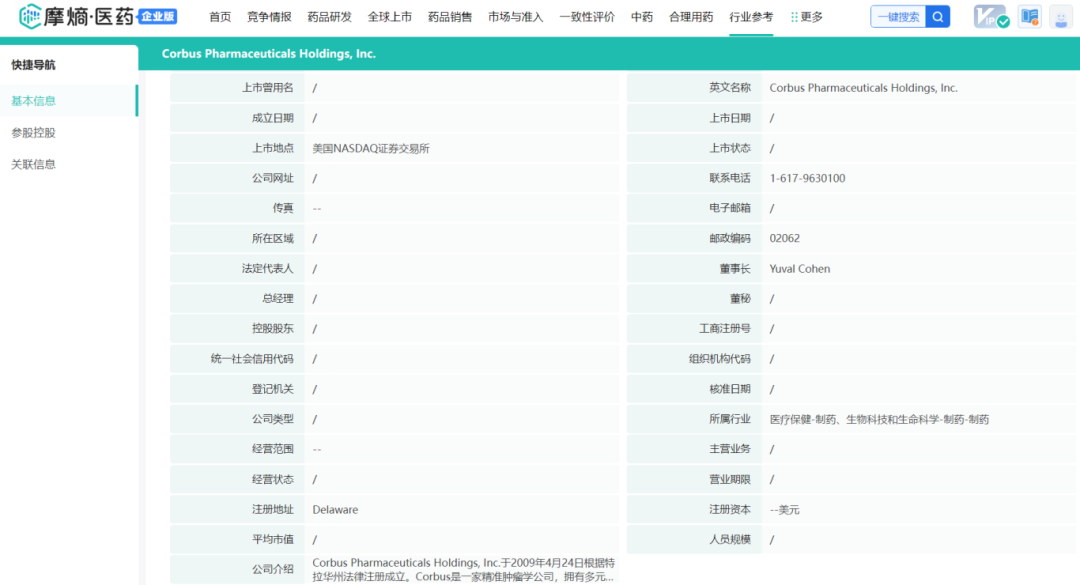Click the registered address Delaware

pos(335,510)
